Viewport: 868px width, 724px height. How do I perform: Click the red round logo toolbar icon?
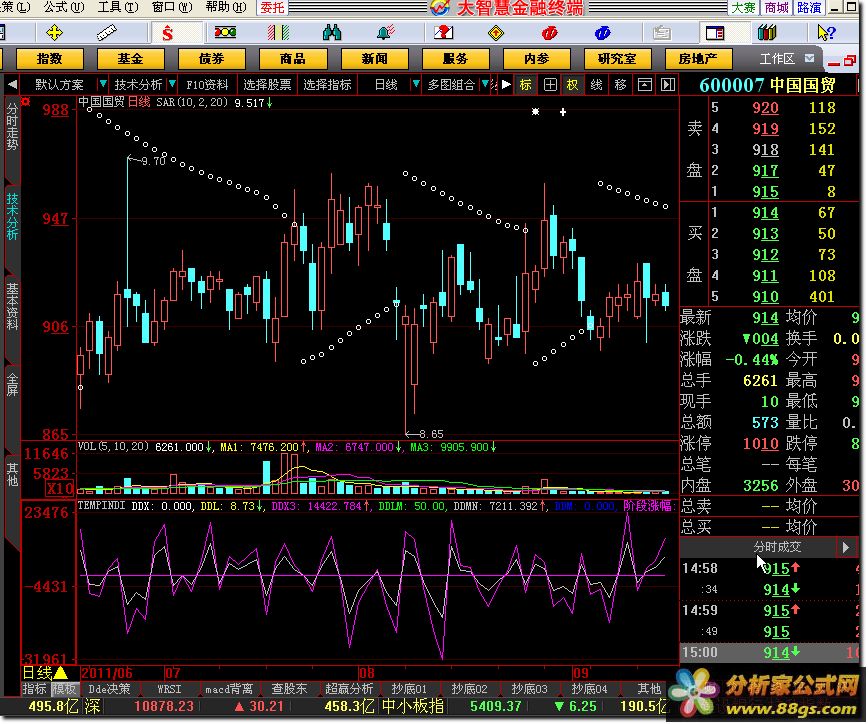click(x=549, y=33)
